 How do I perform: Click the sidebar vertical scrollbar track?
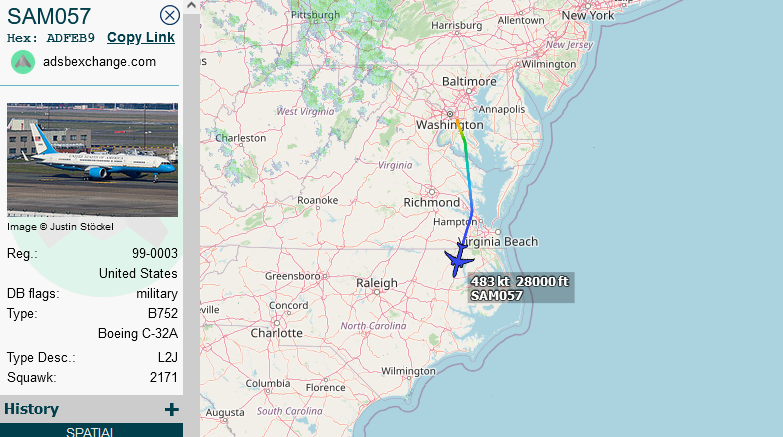191,225
